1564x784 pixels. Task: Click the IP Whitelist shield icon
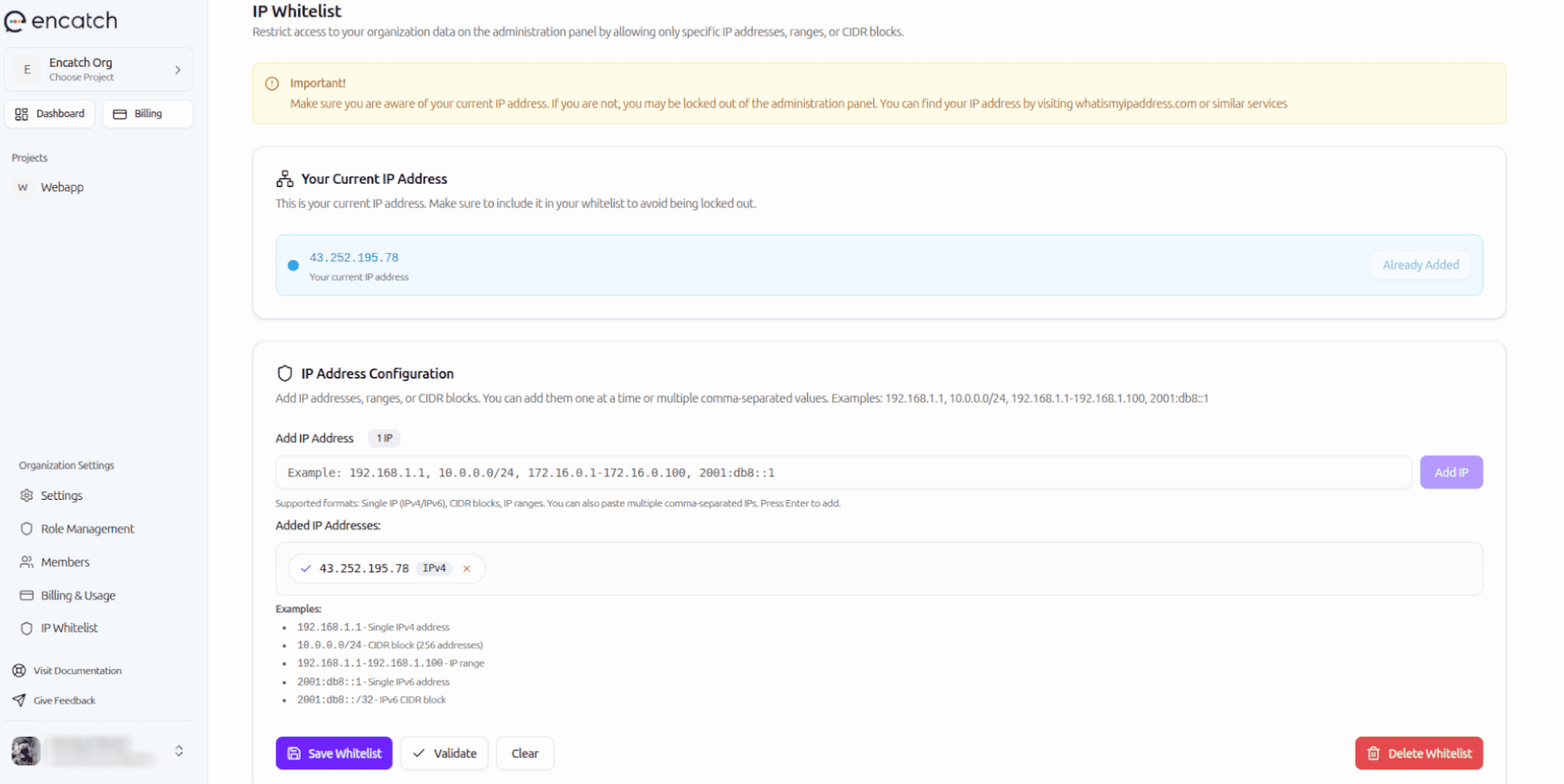tap(27, 628)
